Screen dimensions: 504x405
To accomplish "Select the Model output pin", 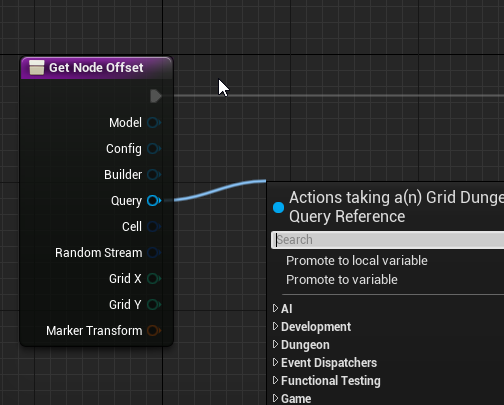I will point(154,122).
